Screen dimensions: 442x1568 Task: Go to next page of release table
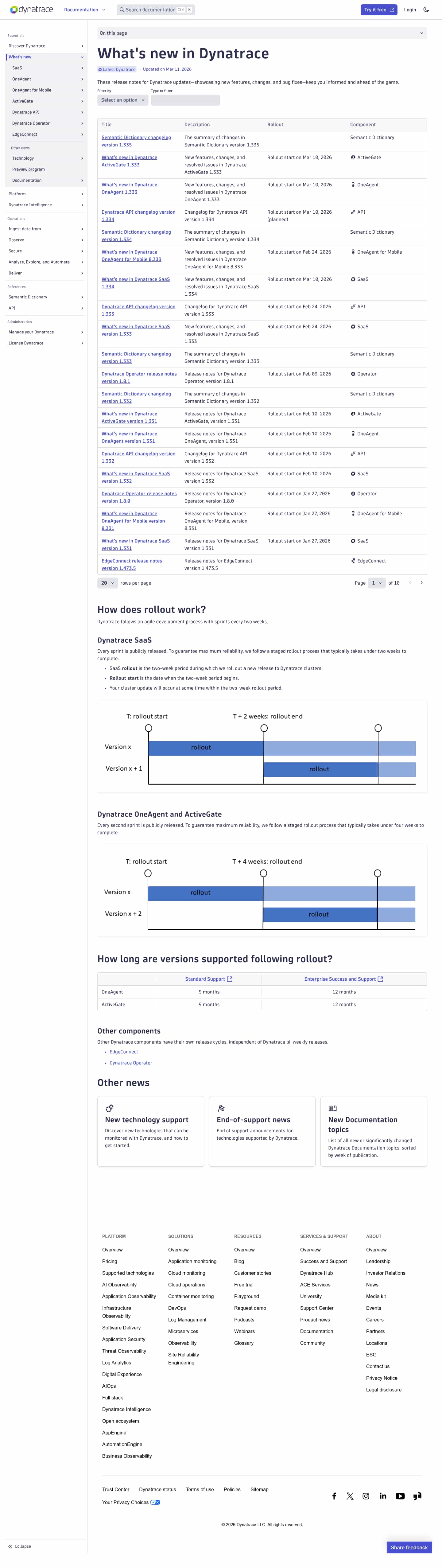tap(421, 582)
